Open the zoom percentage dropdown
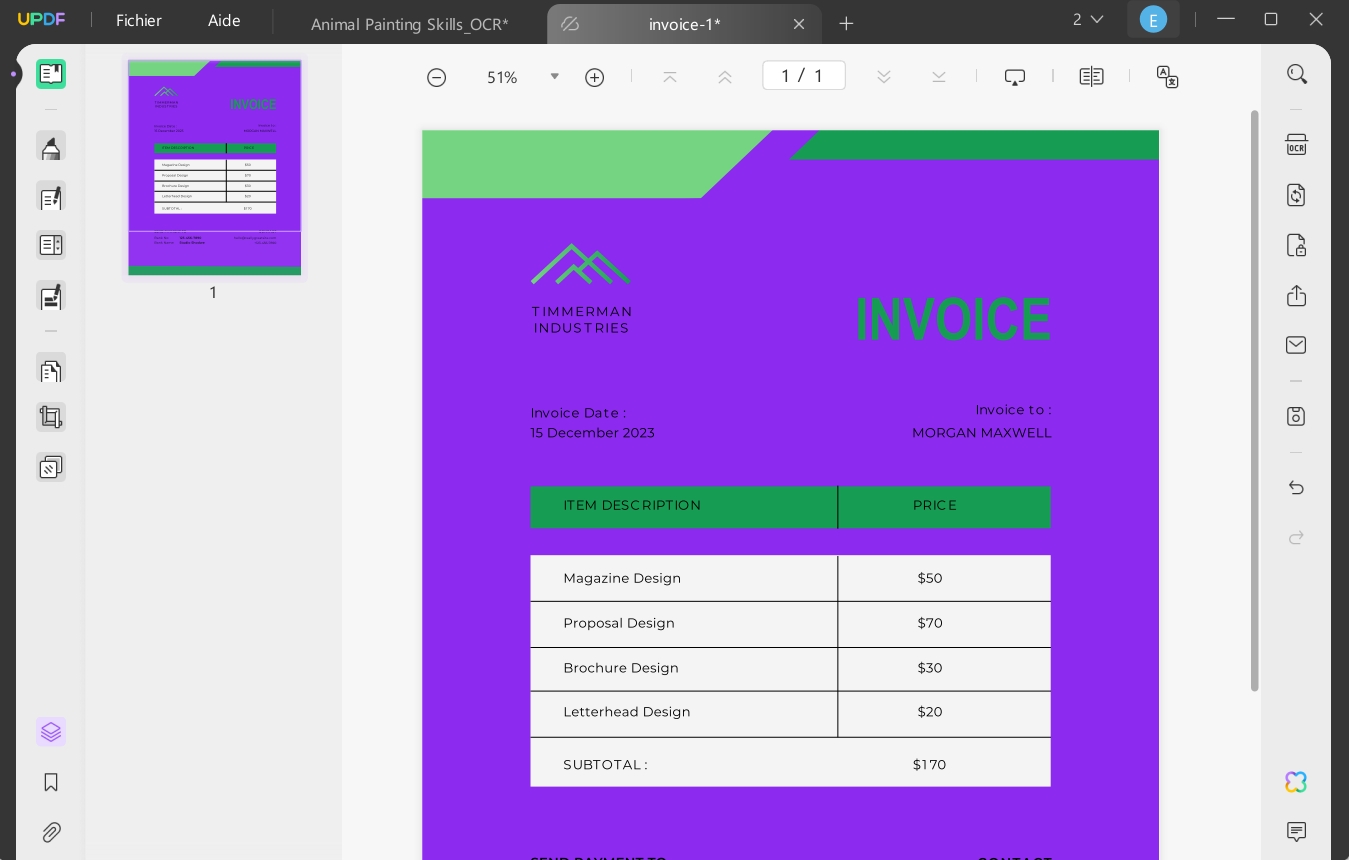The width and height of the screenshot is (1349, 860). [555, 76]
